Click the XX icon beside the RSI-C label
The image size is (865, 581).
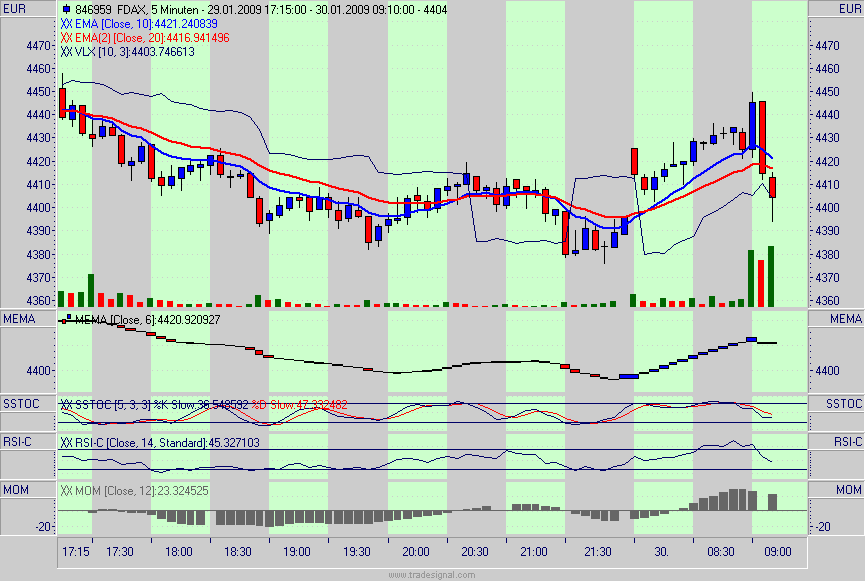pos(66,441)
